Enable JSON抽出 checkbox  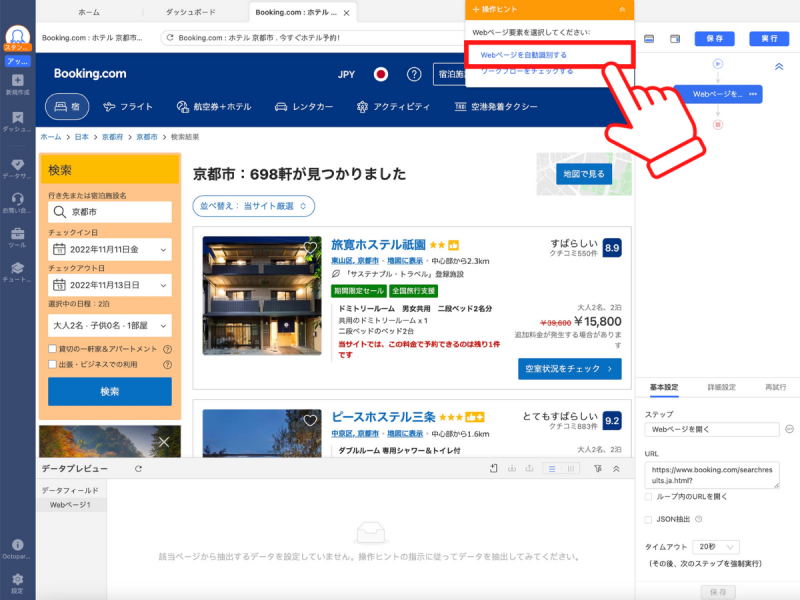[648, 519]
